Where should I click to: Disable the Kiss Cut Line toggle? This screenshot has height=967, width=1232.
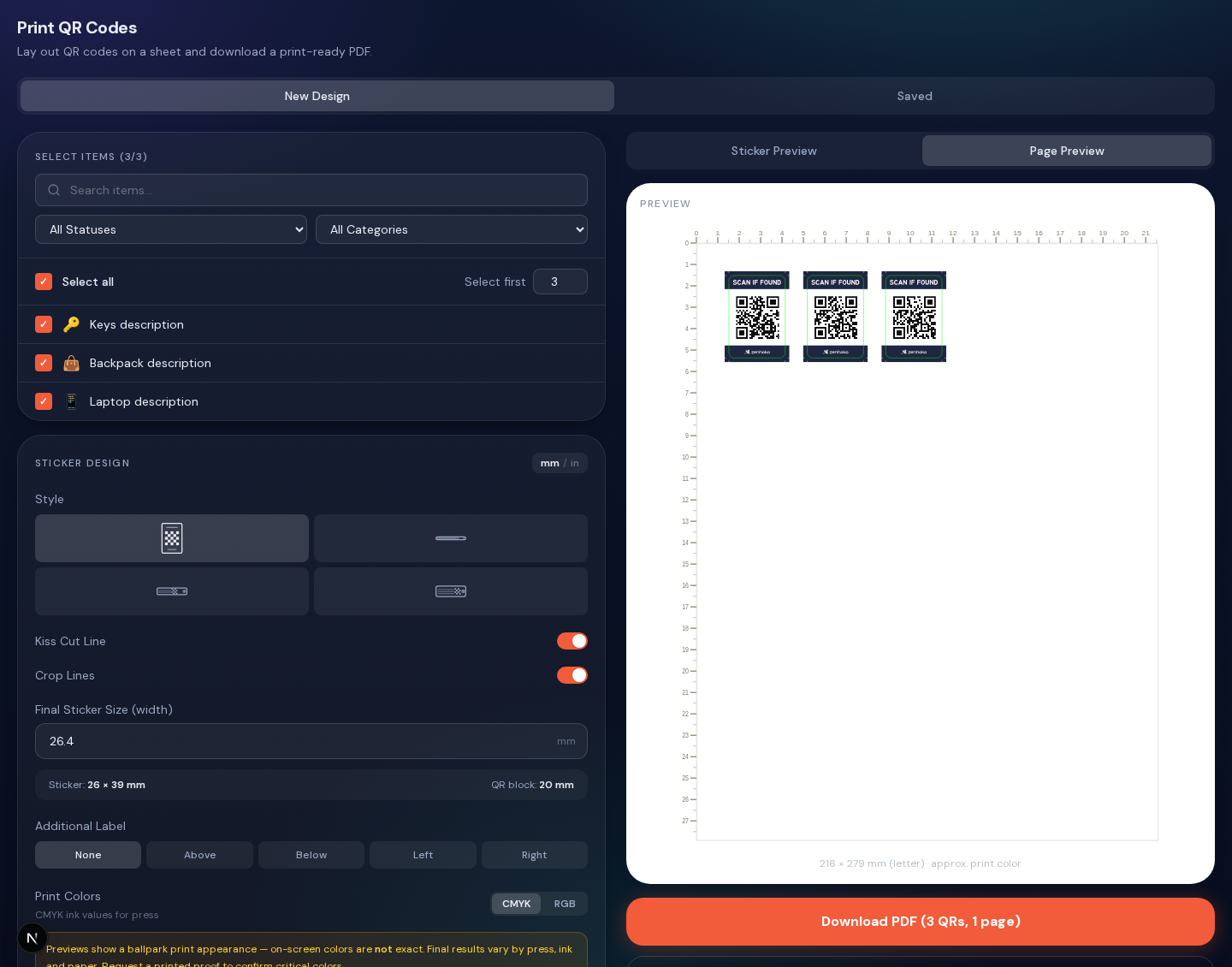(x=572, y=641)
